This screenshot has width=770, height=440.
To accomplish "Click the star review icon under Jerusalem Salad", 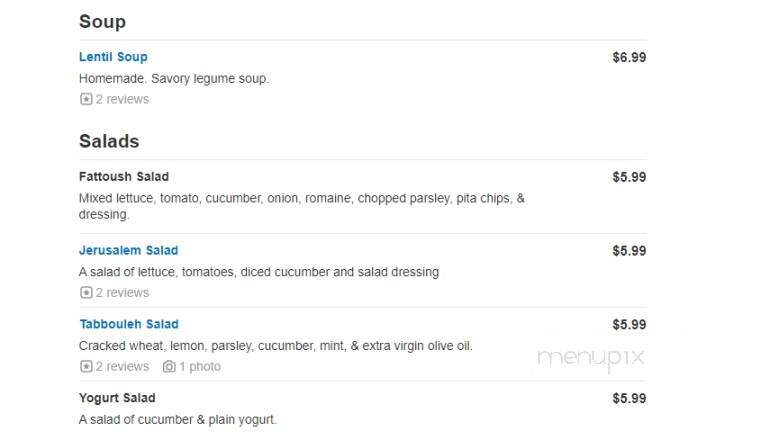I will (86, 293).
